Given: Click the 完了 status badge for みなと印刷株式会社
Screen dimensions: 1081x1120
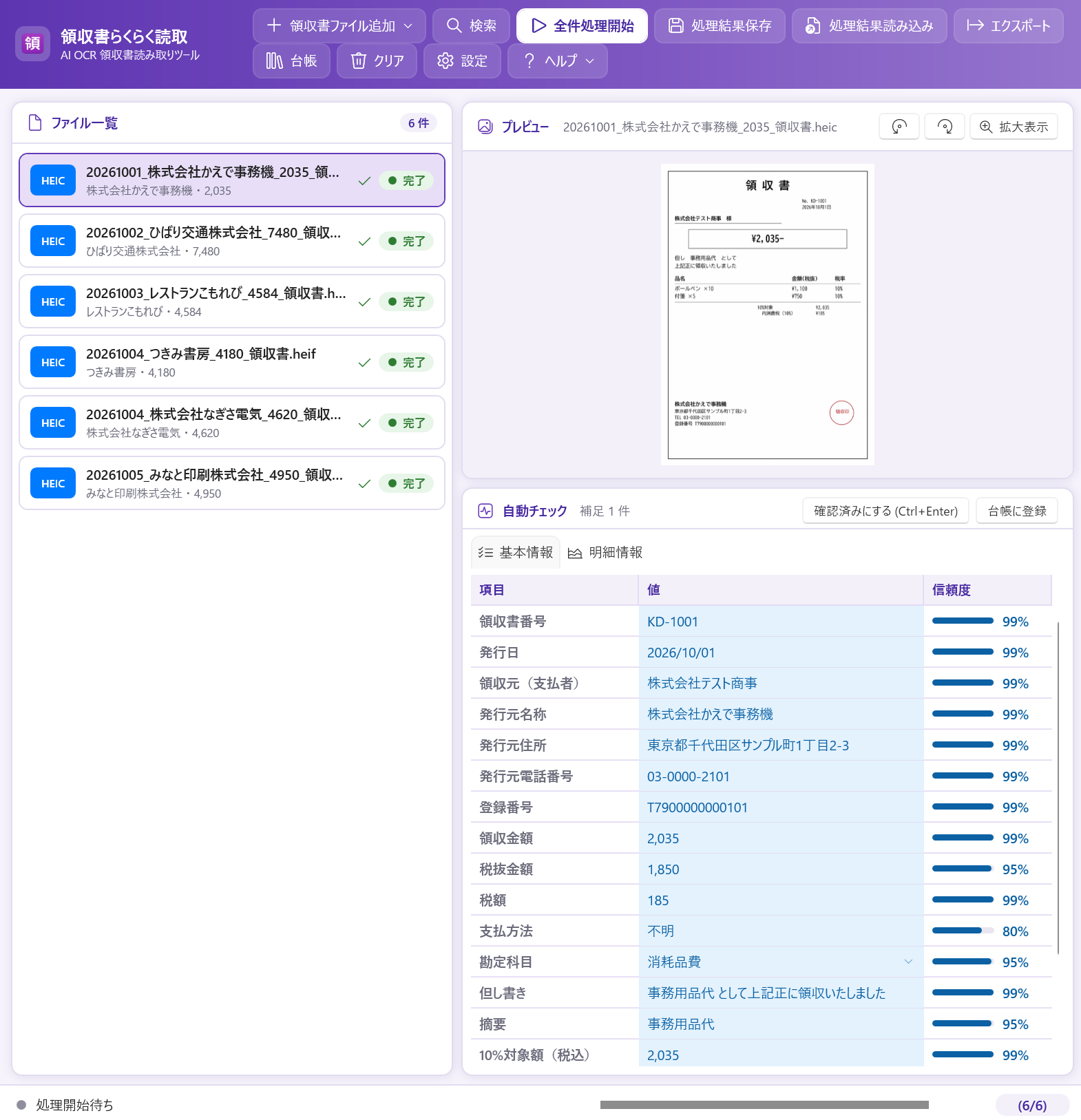Looking at the screenshot, I should tap(406, 483).
